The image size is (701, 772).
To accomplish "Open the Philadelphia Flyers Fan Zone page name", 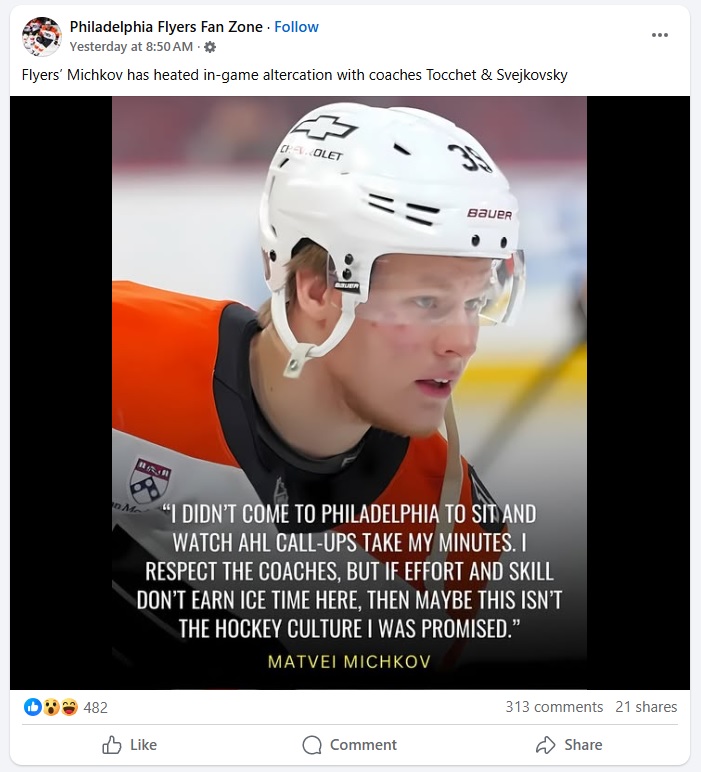I will (166, 27).
